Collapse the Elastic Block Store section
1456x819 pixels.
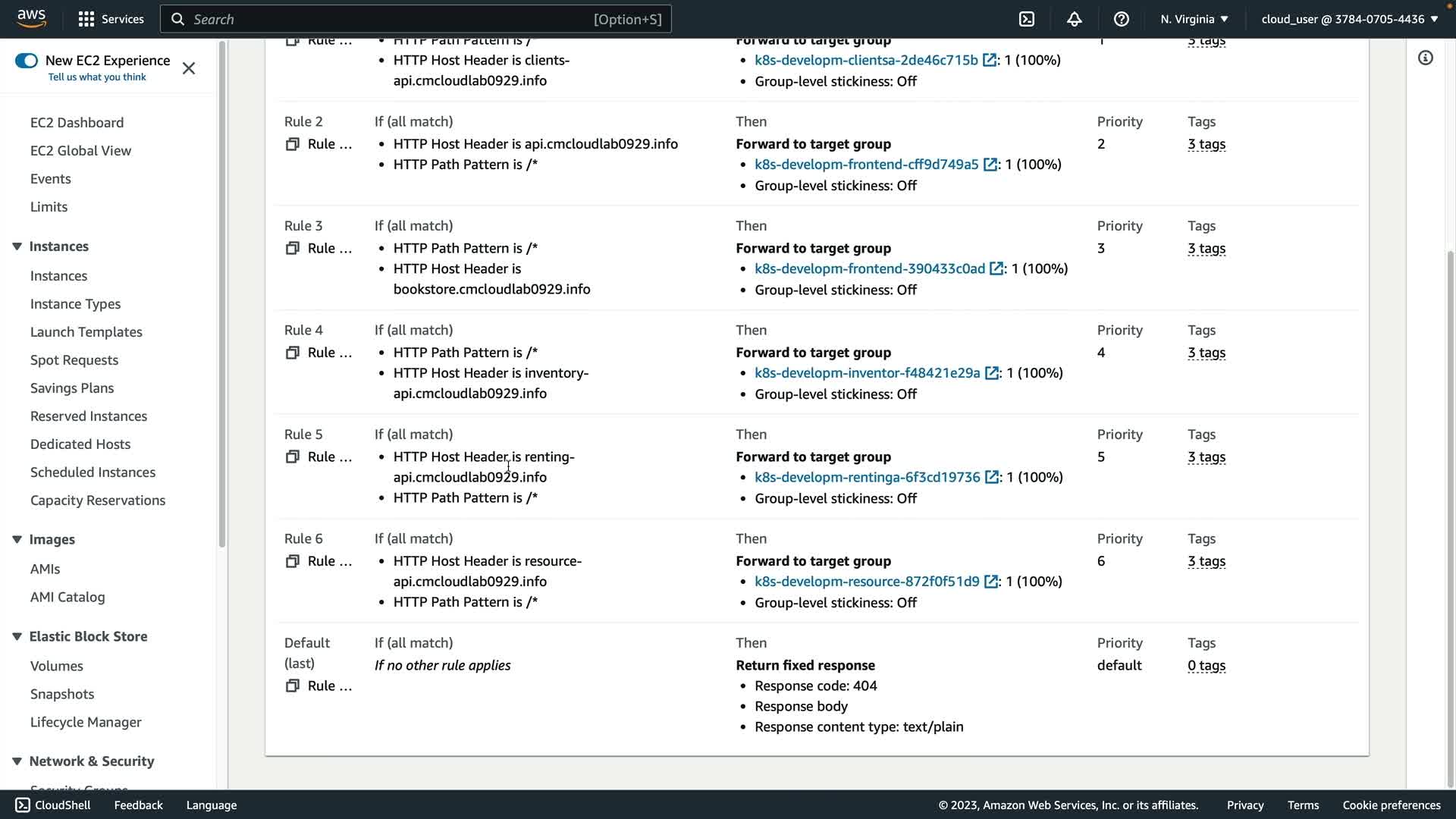[x=17, y=636]
